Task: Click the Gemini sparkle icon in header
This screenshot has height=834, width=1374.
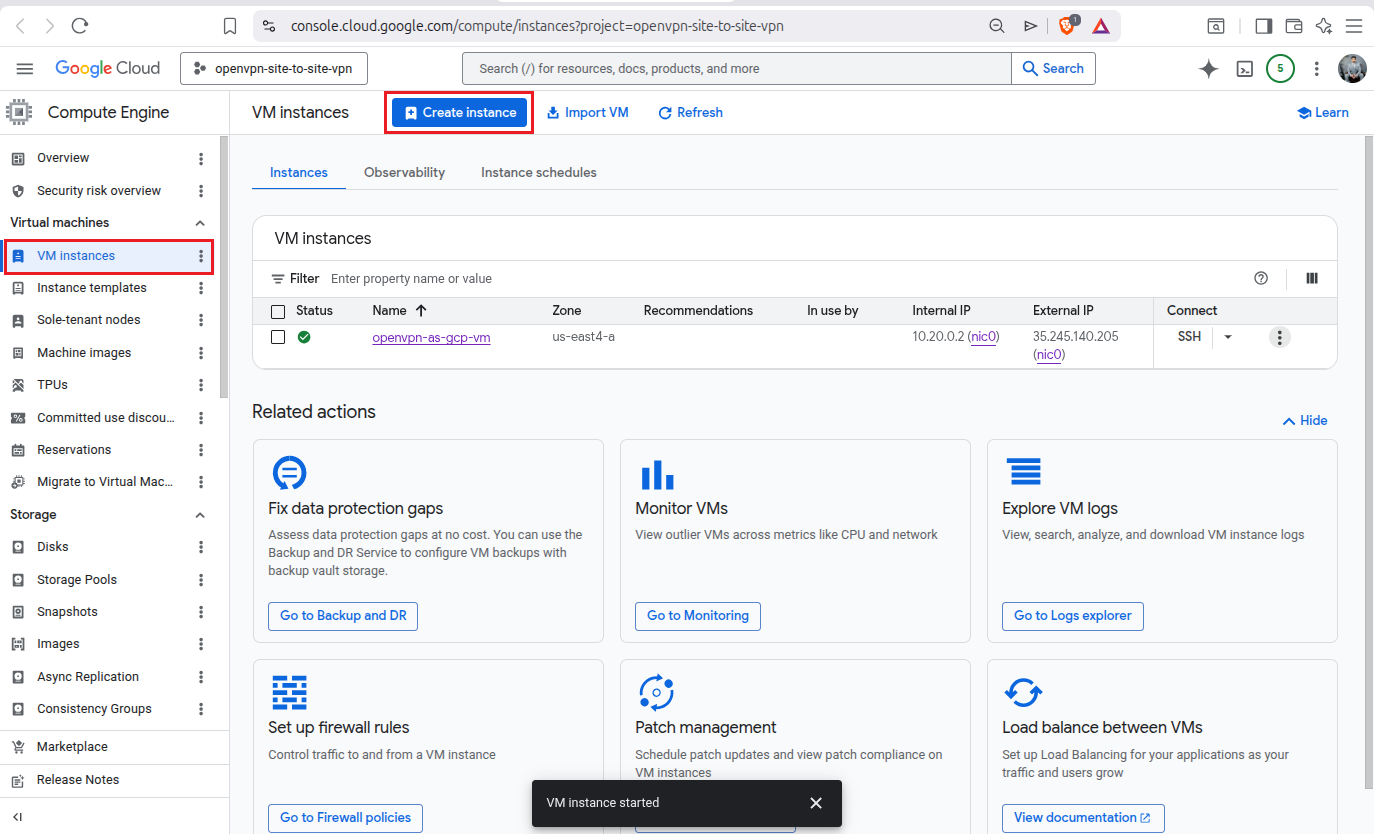Action: 1208,69
